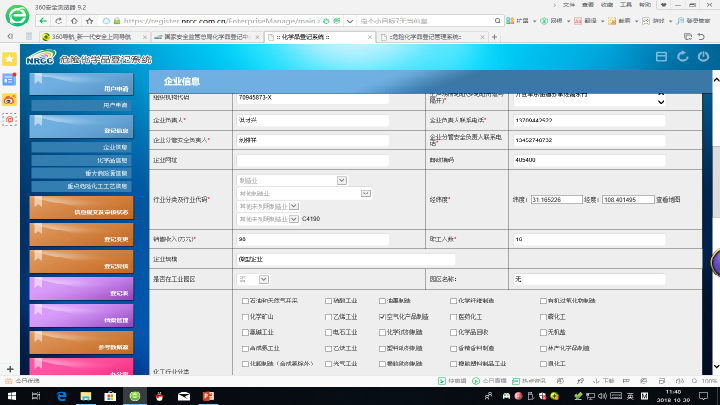The image size is (720, 405).
Task: Select 化学品信息 in the left menu
Action: [112, 160]
